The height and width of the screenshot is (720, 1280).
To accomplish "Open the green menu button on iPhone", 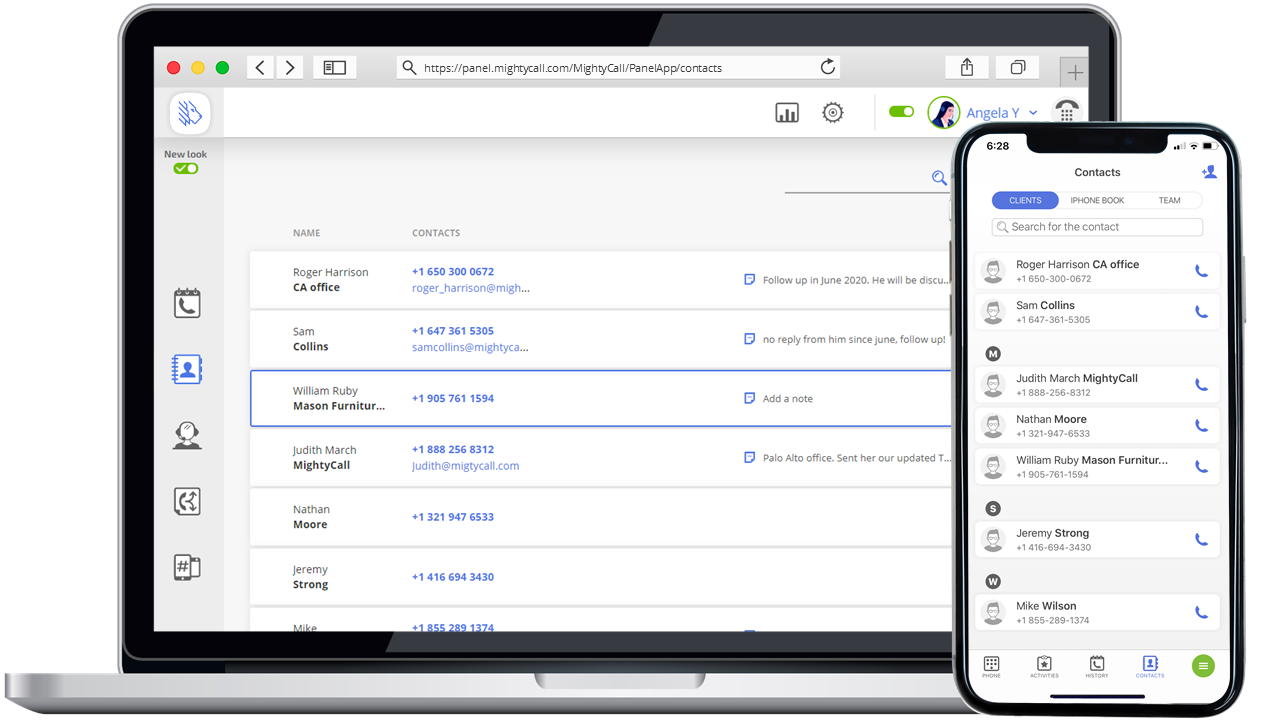I will coord(1203,665).
